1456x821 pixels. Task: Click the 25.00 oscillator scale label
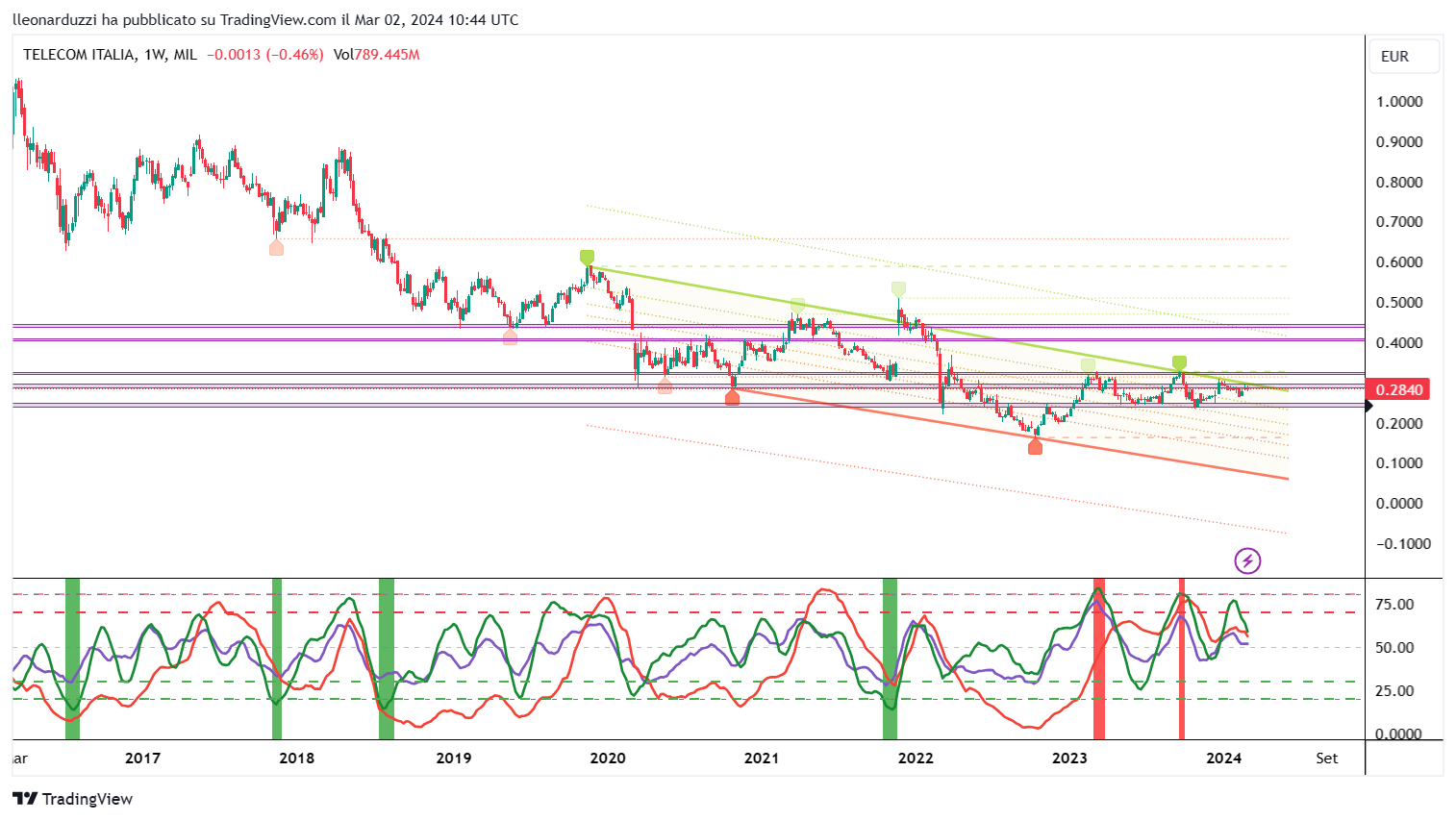(1394, 691)
